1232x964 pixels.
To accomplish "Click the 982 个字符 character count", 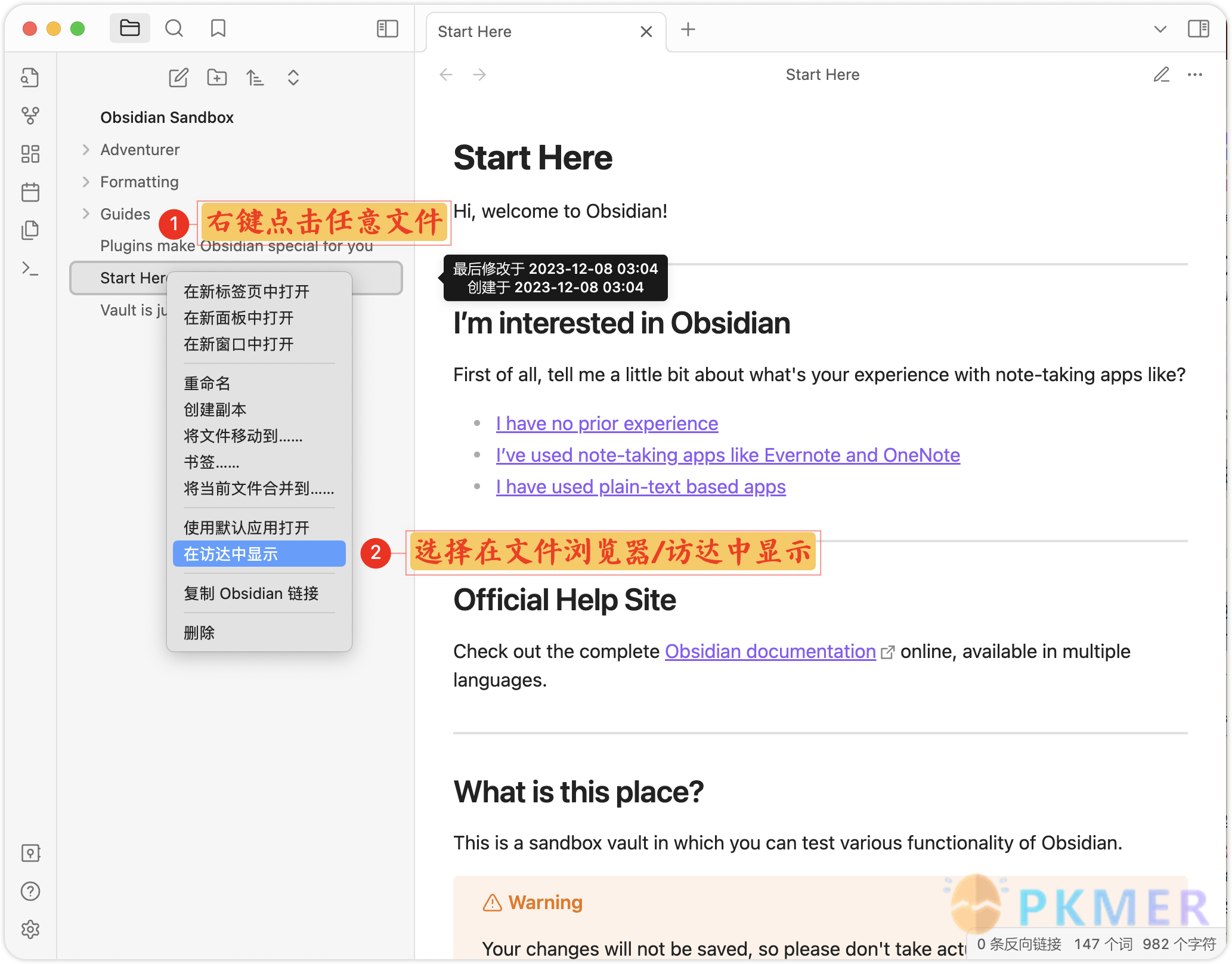I will tap(1179, 944).
